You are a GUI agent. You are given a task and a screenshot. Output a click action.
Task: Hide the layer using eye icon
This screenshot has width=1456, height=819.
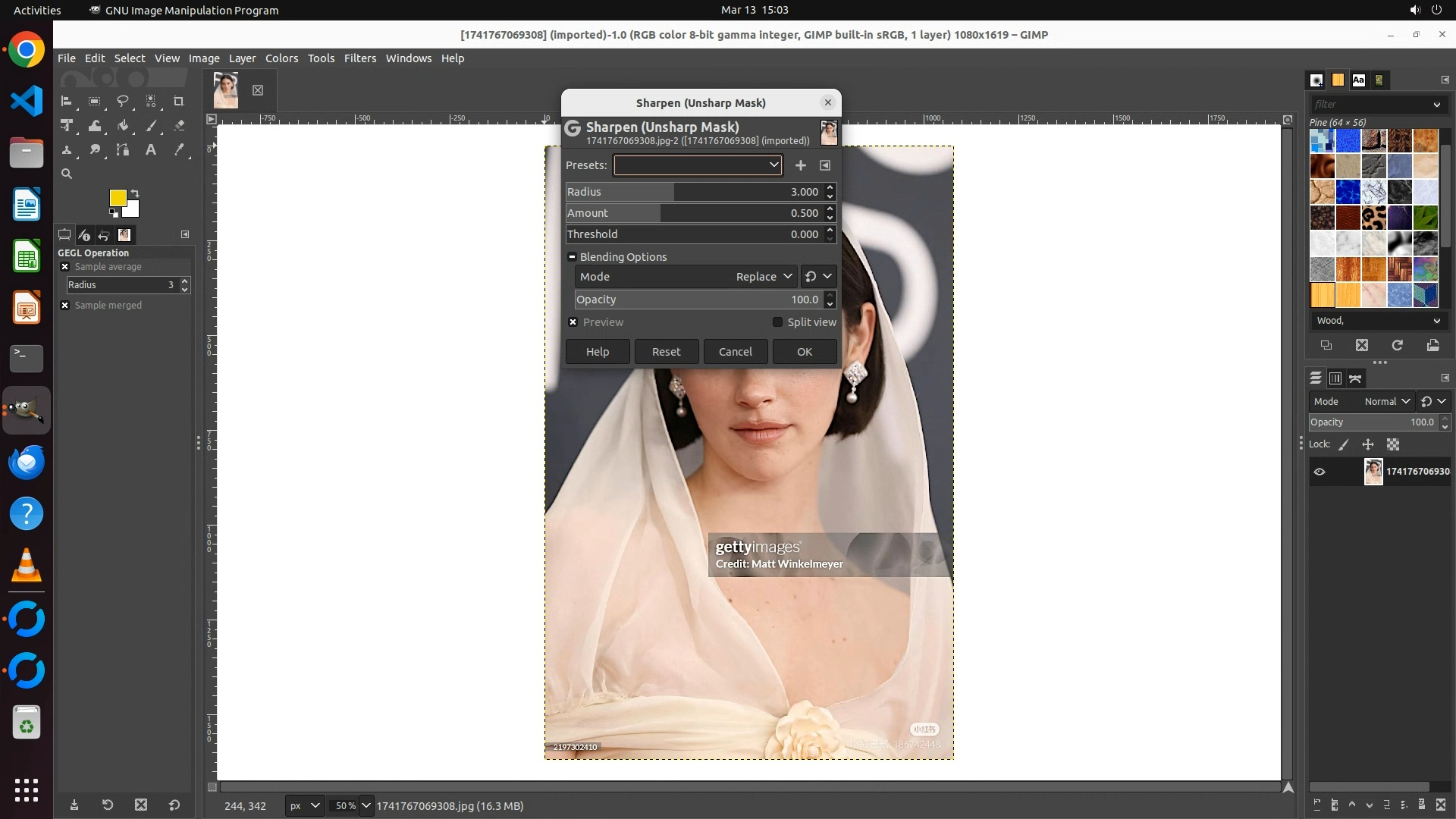[1319, 472]
